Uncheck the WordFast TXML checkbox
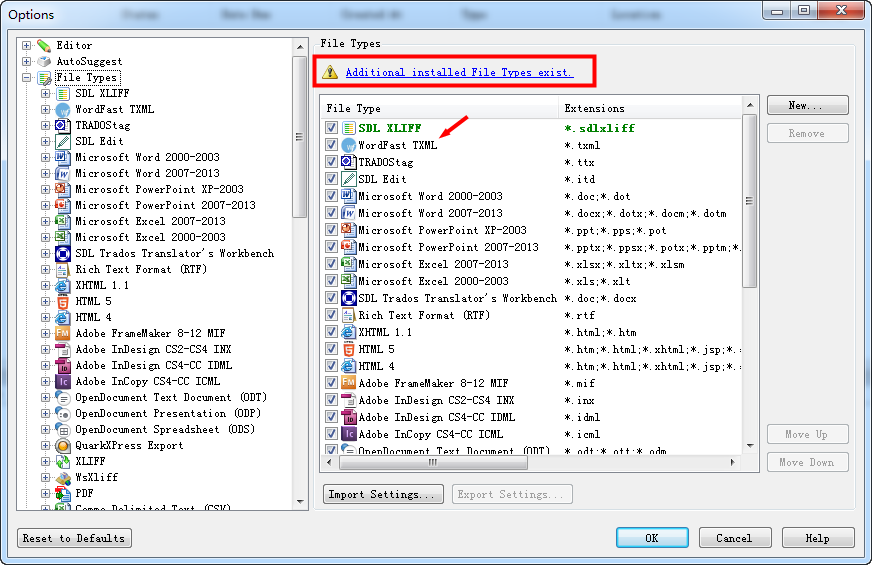This screenshot has width=872, height=565. tap(331, 145)
